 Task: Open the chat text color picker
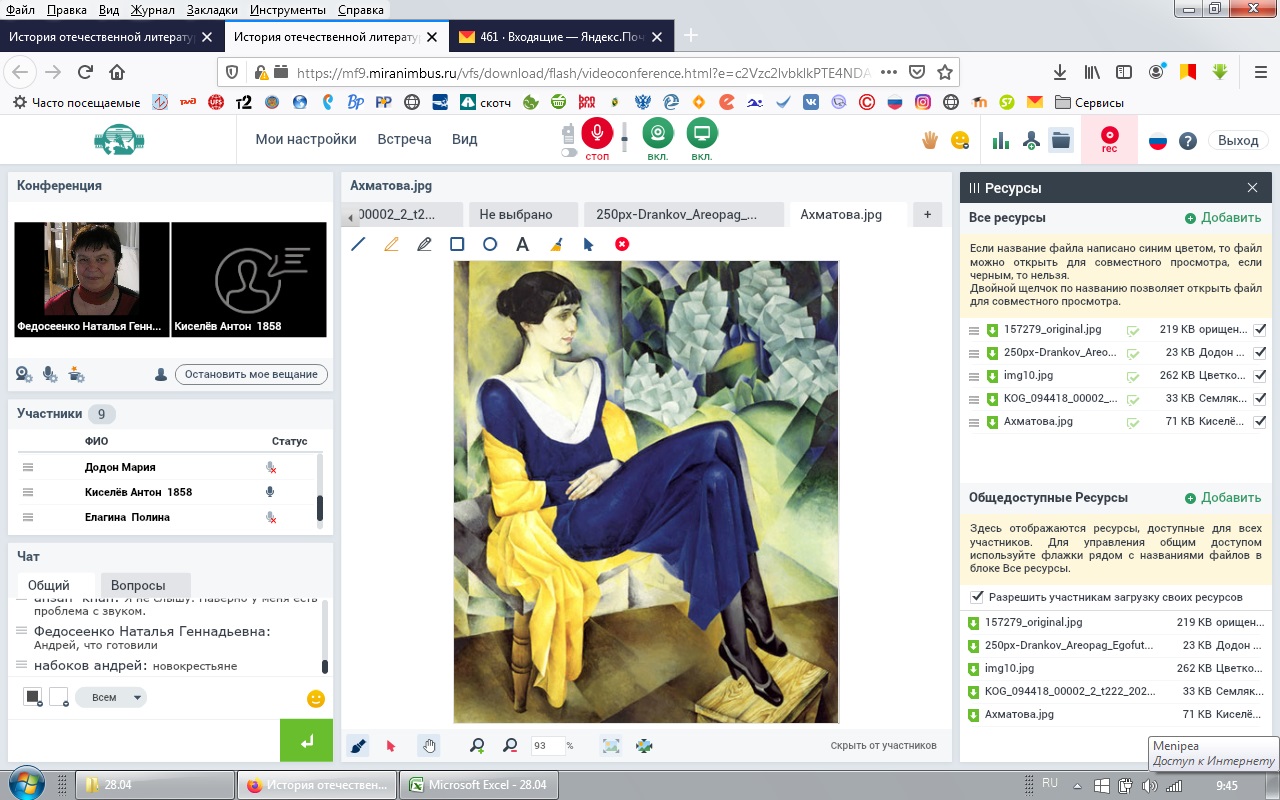point(33,697)
